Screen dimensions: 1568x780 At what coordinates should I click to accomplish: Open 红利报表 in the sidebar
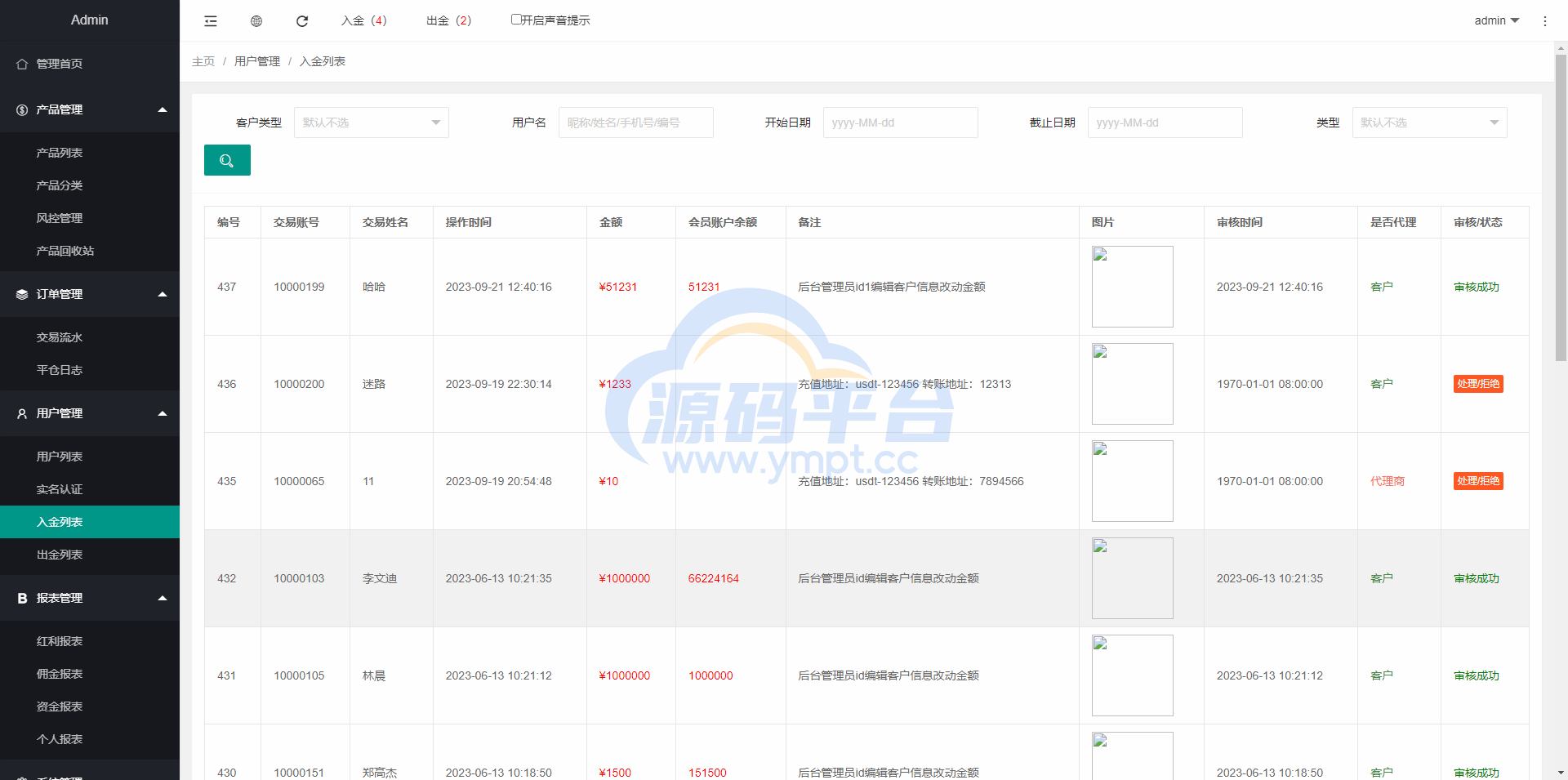pyautogui.click(x=90, y=641)
